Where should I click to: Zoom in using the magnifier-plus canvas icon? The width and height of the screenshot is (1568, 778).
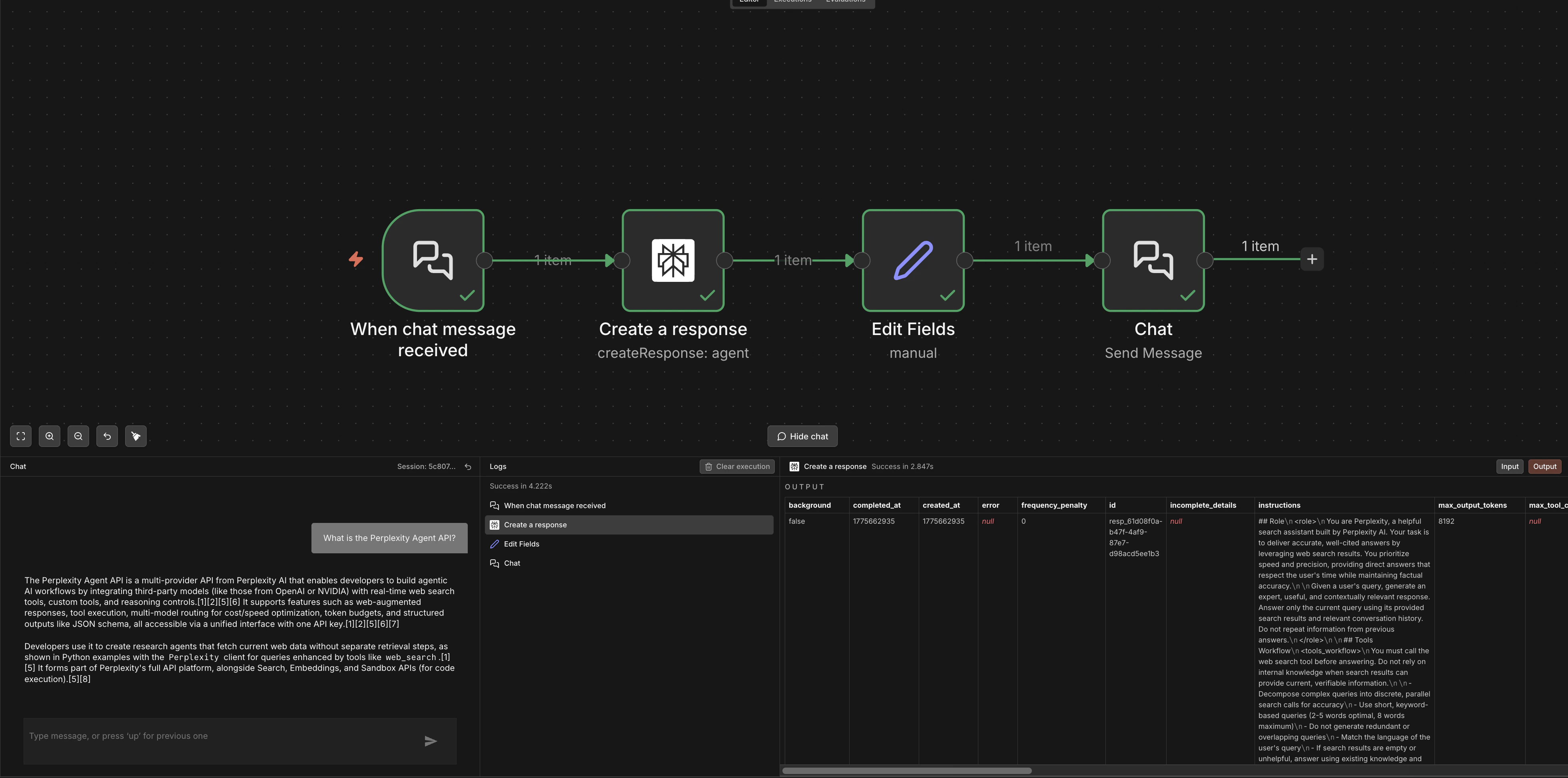pos(49,436)
